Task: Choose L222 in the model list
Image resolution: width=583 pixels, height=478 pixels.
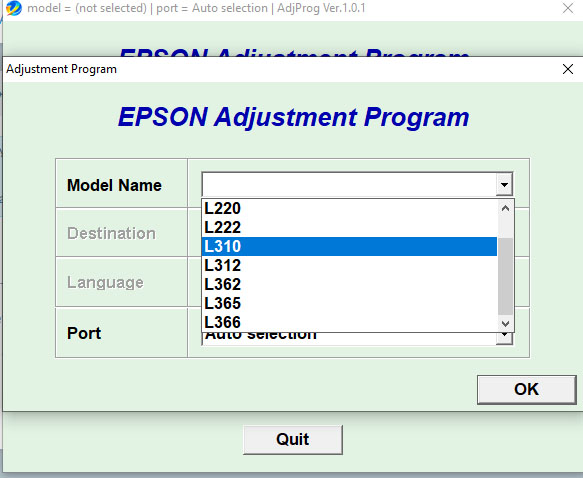Action: point(349,227)
